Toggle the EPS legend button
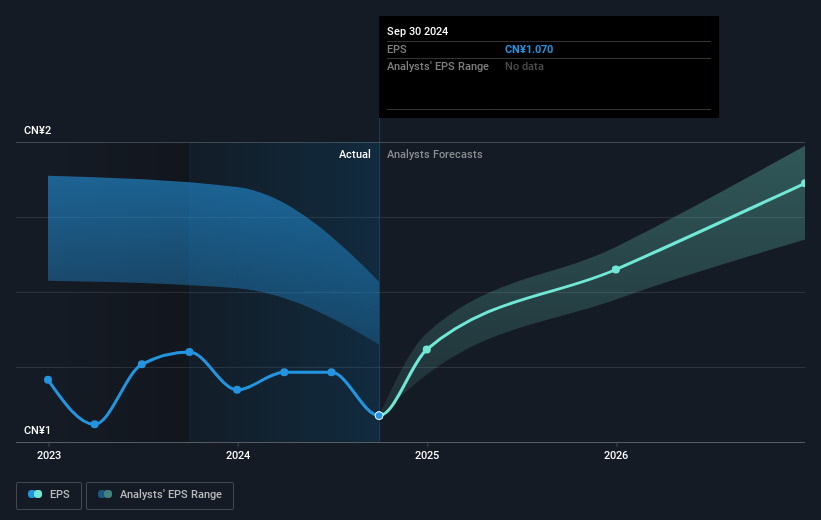Image resolution: width=821 pixels, height=520 pixels. click(49, 495)
